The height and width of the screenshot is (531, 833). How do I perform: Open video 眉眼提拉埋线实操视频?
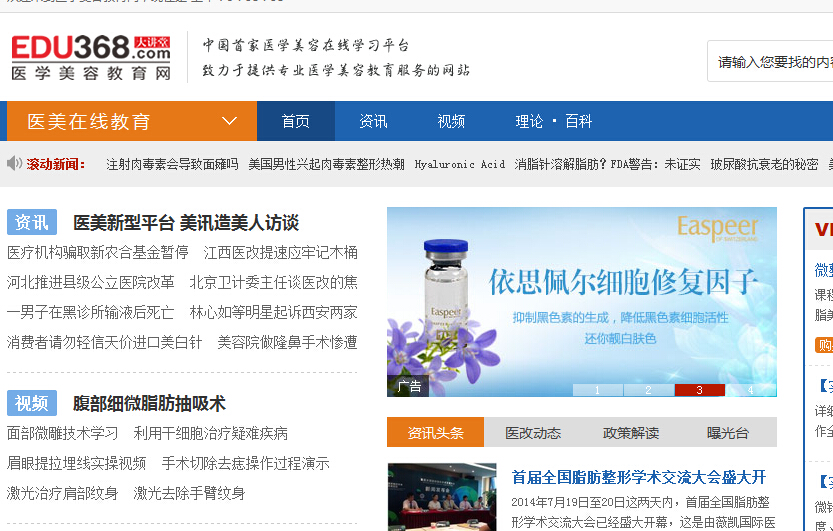[76, 463]
